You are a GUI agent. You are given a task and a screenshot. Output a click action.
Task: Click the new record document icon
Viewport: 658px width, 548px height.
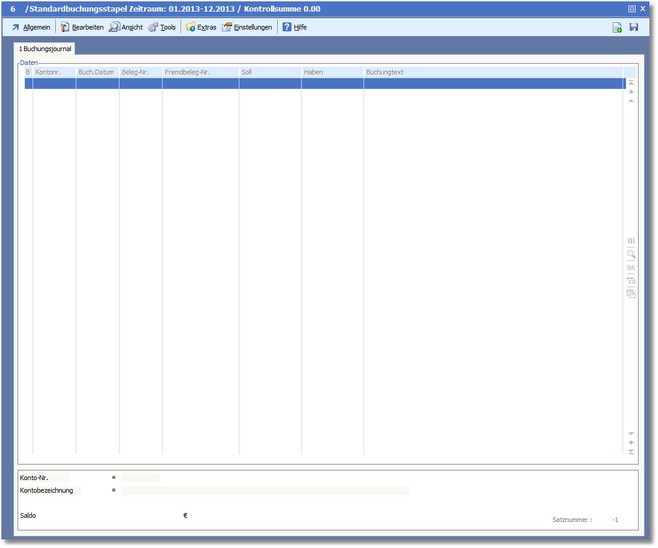[617, 27]
